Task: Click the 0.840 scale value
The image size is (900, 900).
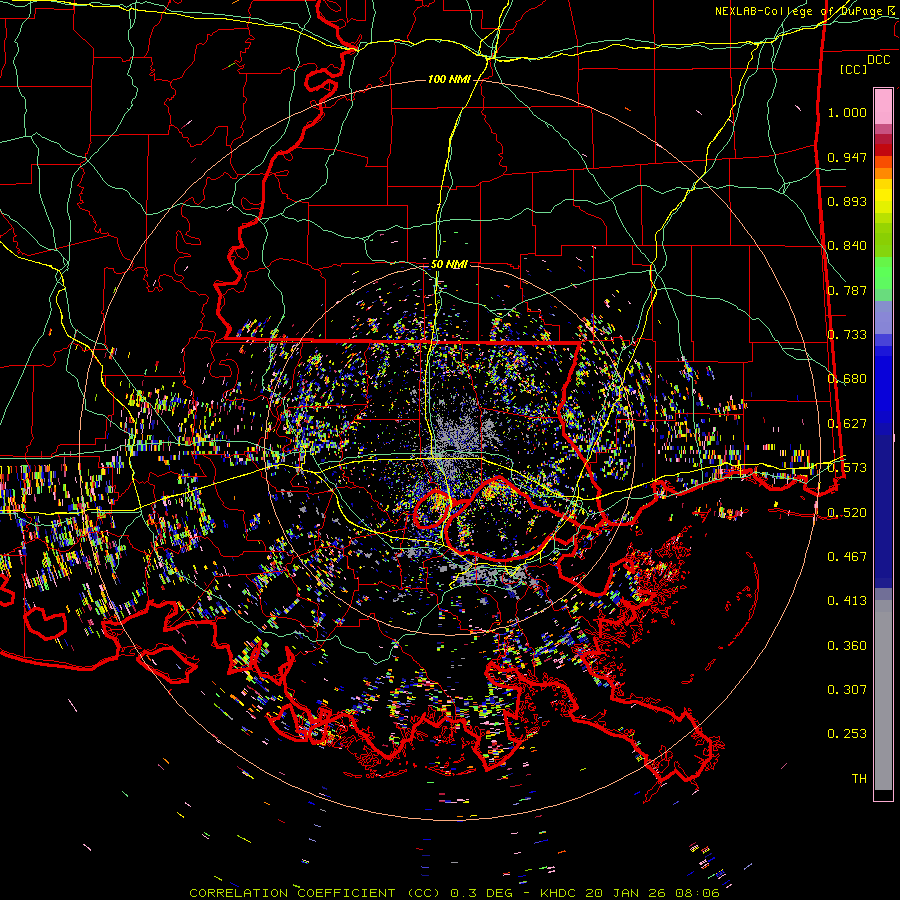Action: tap(847, 246)
